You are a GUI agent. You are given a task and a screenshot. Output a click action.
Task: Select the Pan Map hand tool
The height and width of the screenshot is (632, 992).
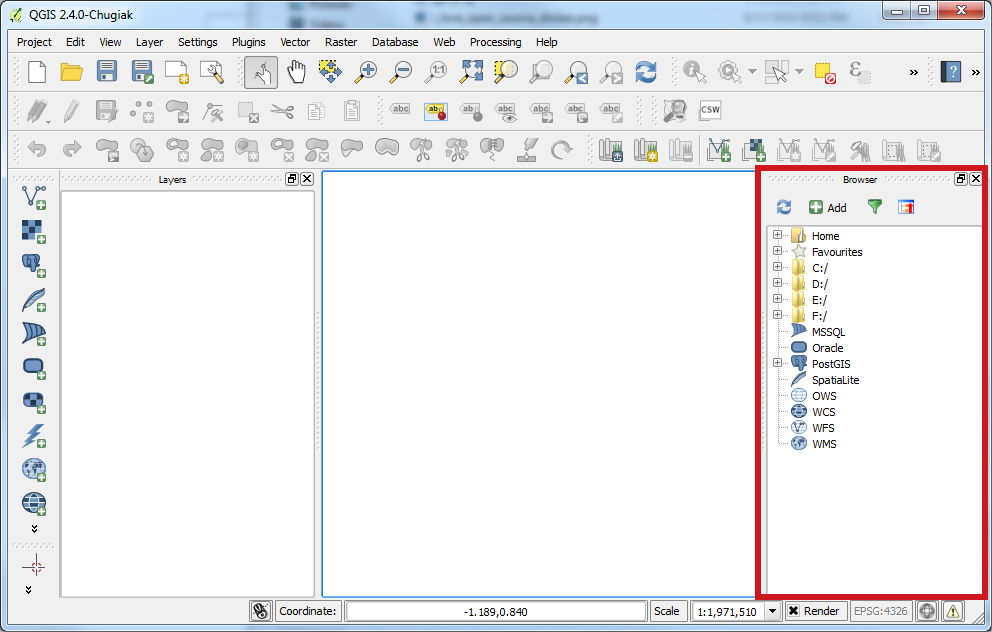pyautogui.click(x=296, y=72)
